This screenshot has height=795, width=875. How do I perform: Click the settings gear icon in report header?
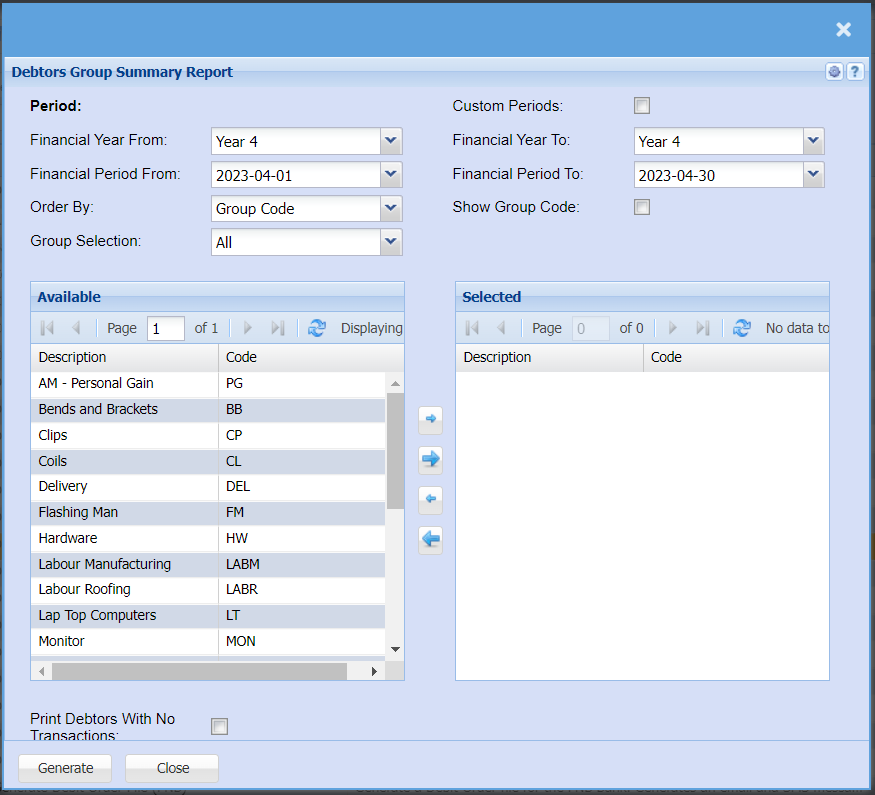[834, 72]
